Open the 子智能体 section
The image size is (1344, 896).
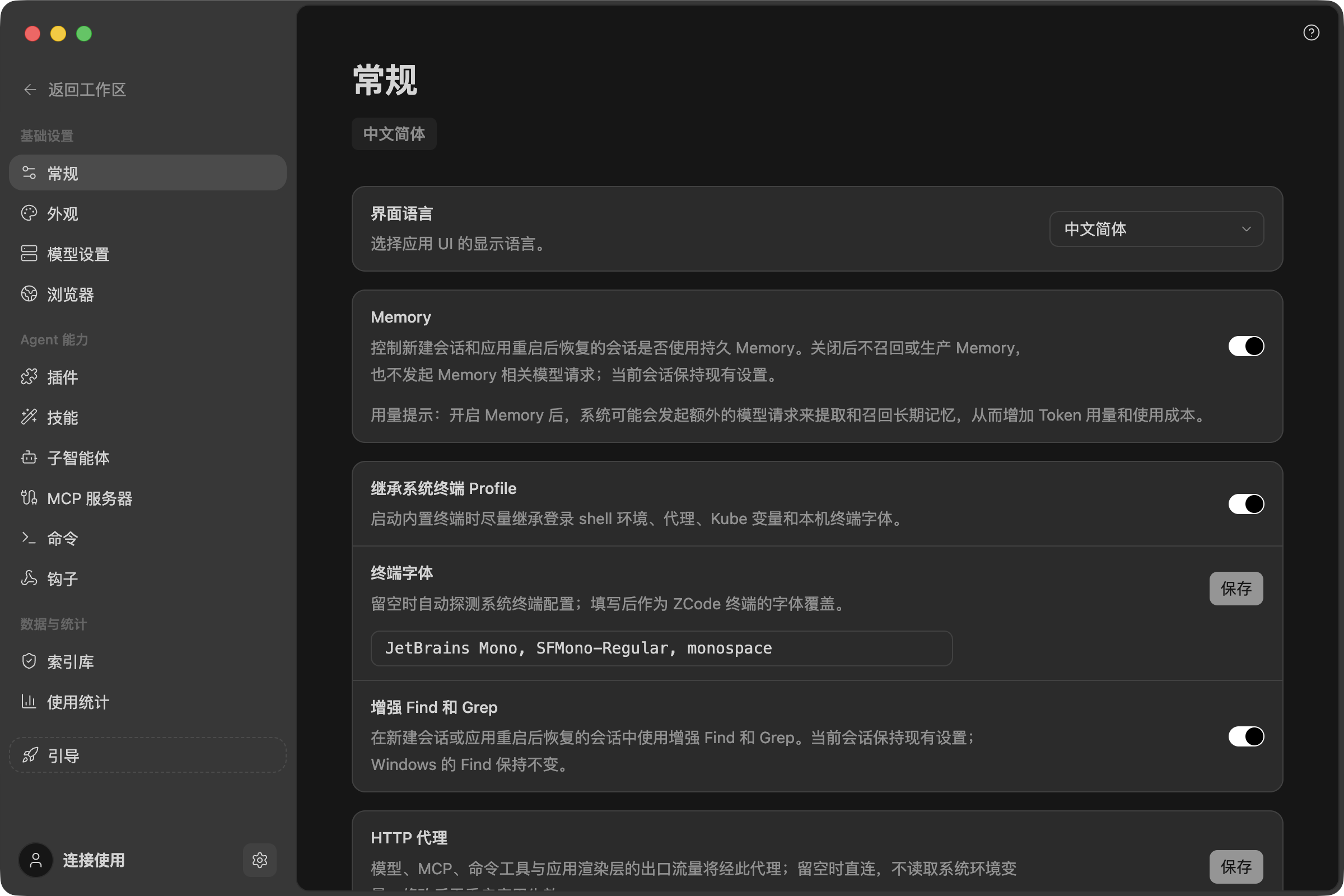(x=148, y=458)
